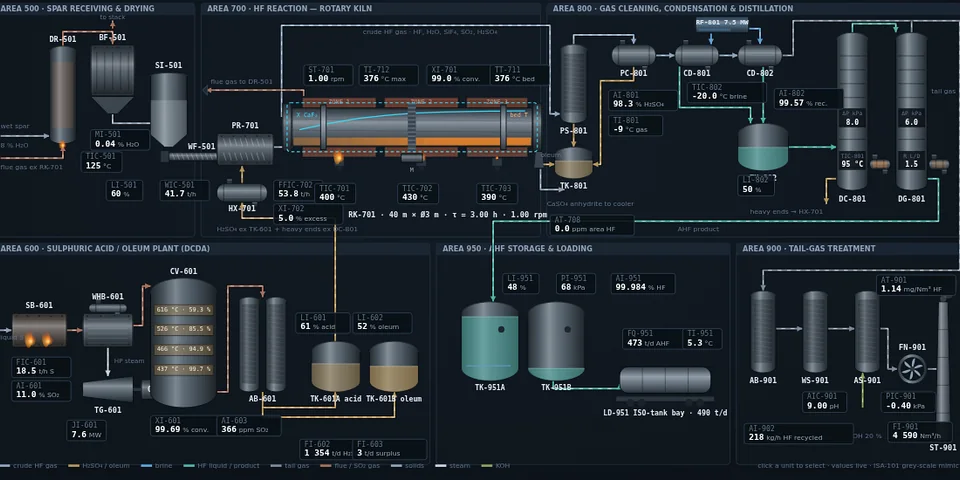
Task: Select the FFIC-702 53.8 t/h tag
Action: pos(295,190)
